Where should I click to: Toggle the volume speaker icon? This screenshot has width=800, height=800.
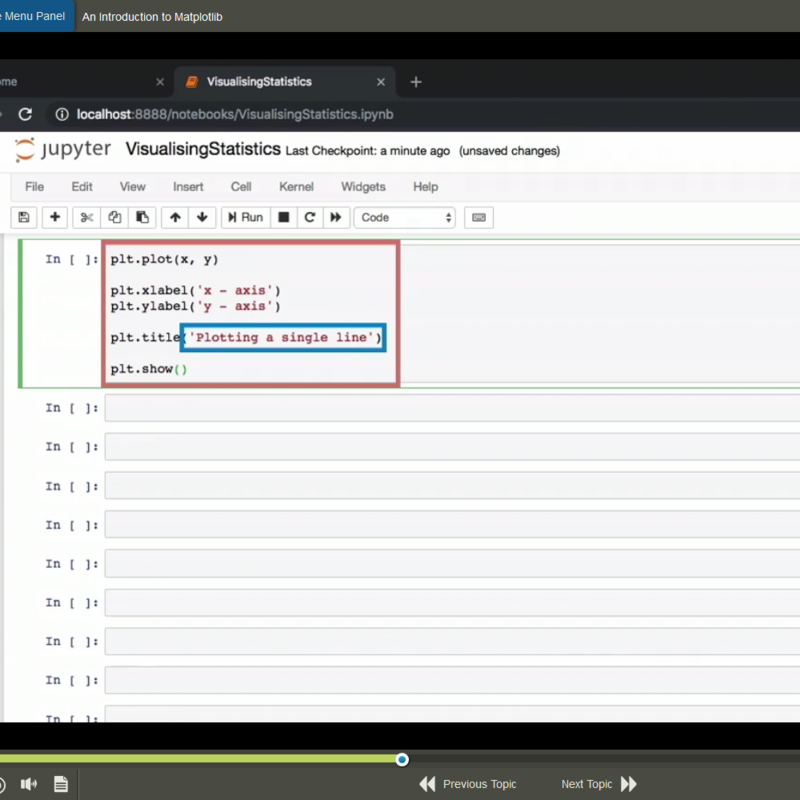(x=29, y=784)
